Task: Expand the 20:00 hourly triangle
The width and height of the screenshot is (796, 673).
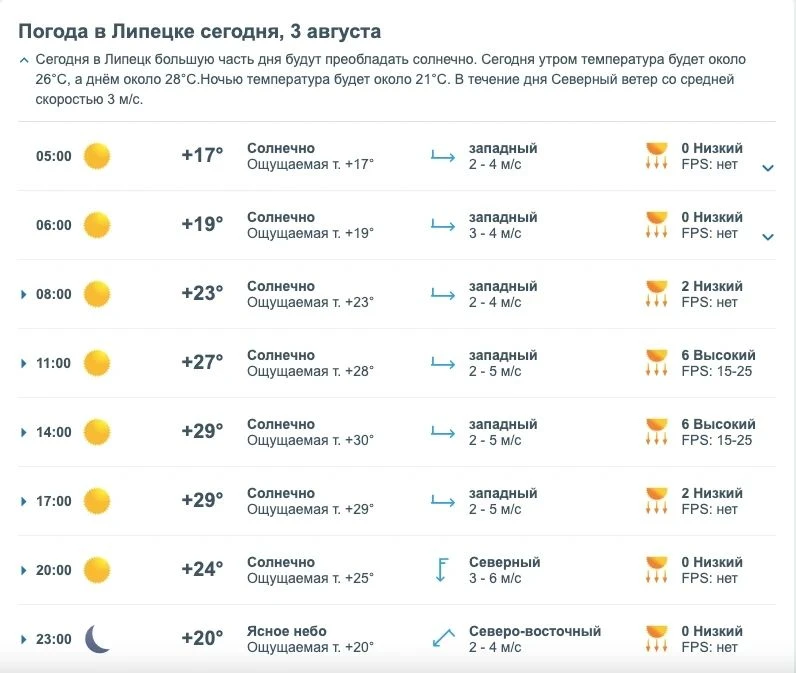Action: click(23, 570)
